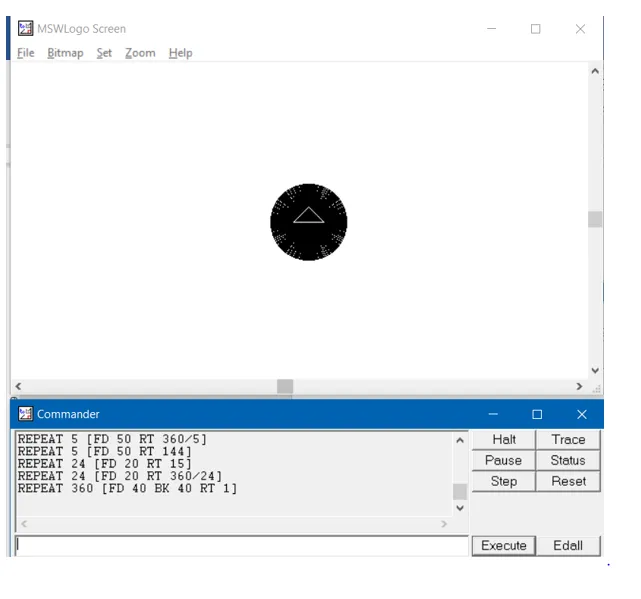
Task: Click the Commander window title icon
Action: tap(26, 414)
